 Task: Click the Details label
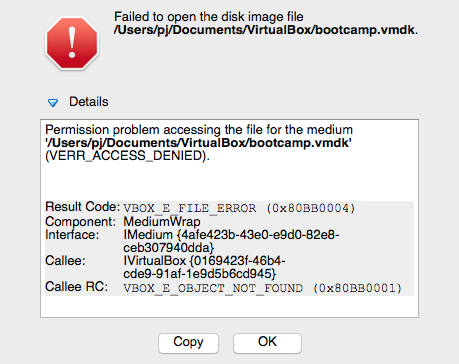point(89,102)
